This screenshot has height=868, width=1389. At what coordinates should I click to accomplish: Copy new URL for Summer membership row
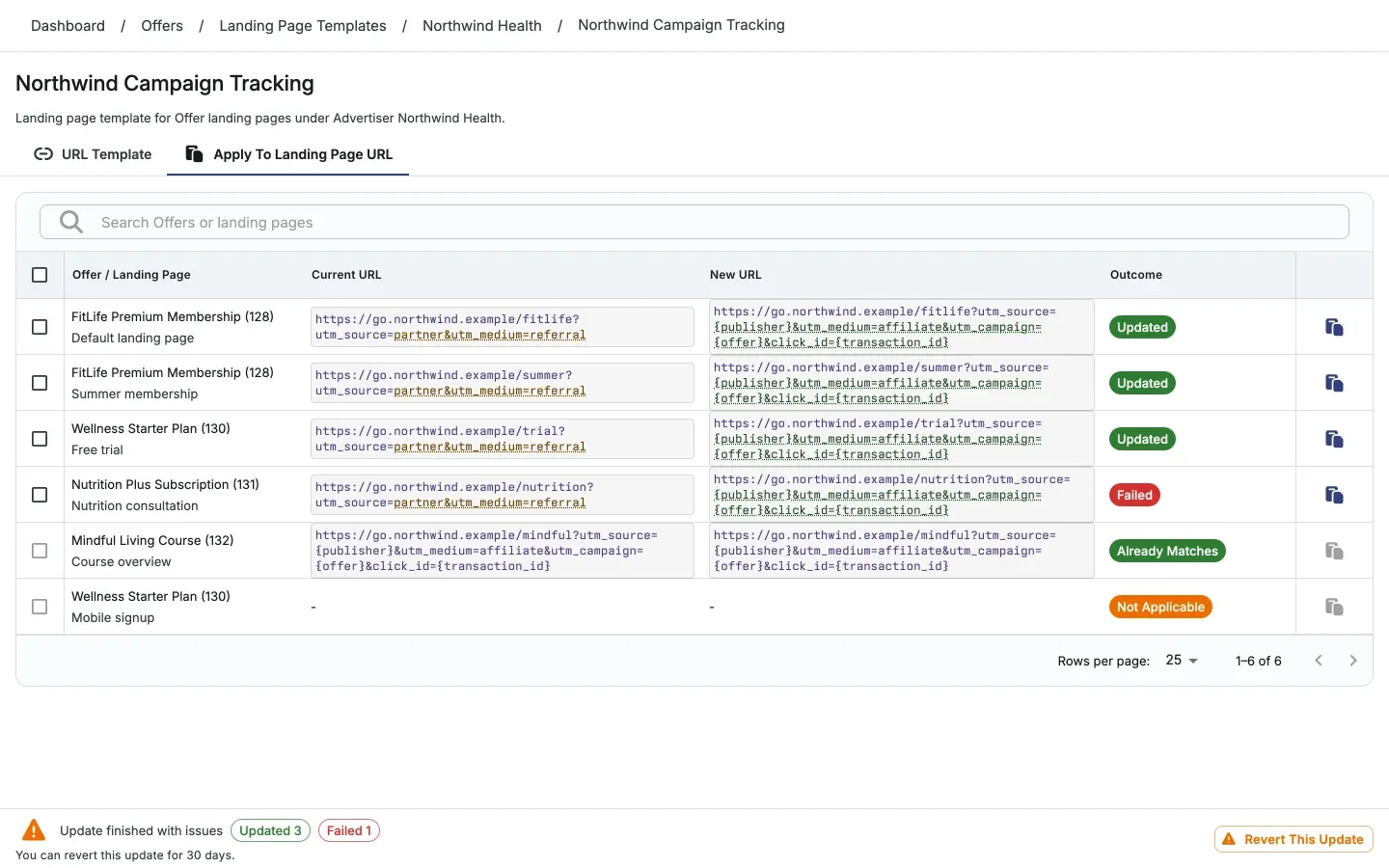tap(1334, 383)
